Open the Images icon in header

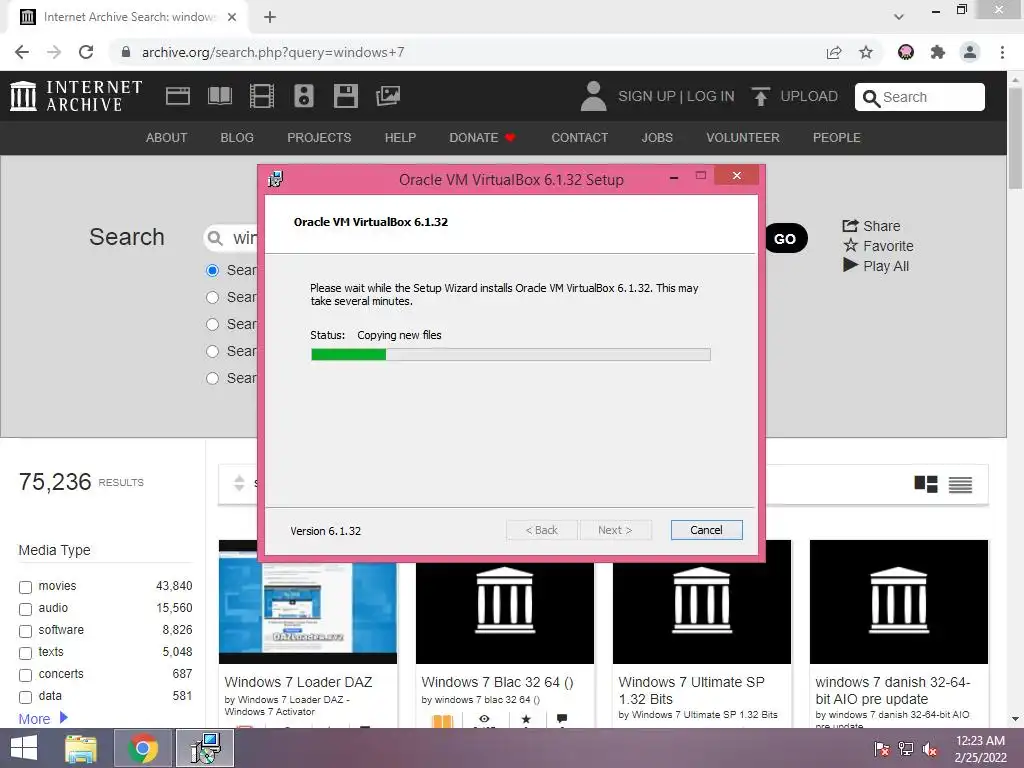pos(388,96)
